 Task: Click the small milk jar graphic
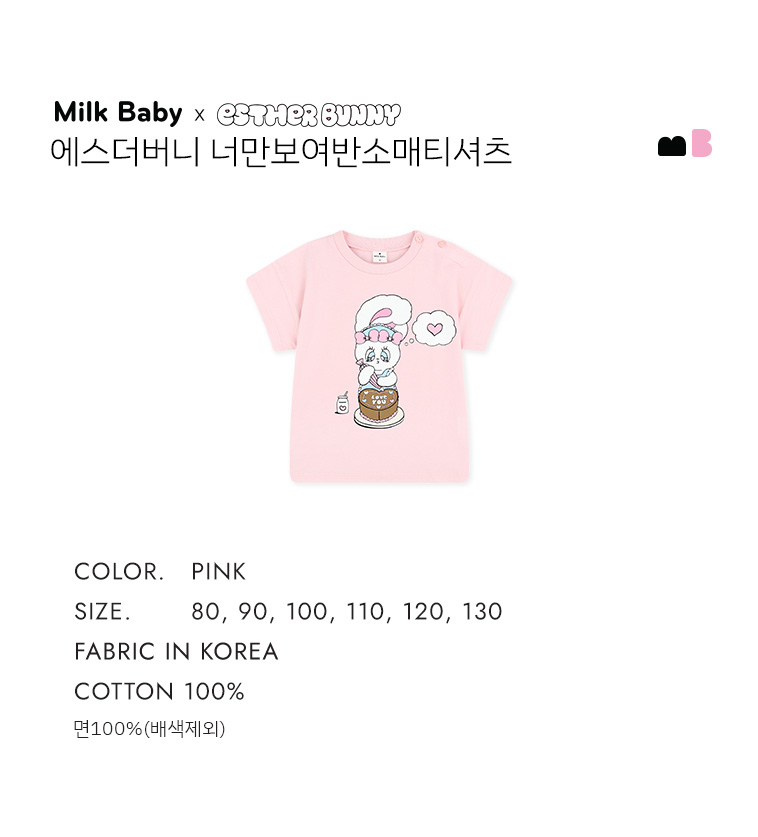pos(342,404)
